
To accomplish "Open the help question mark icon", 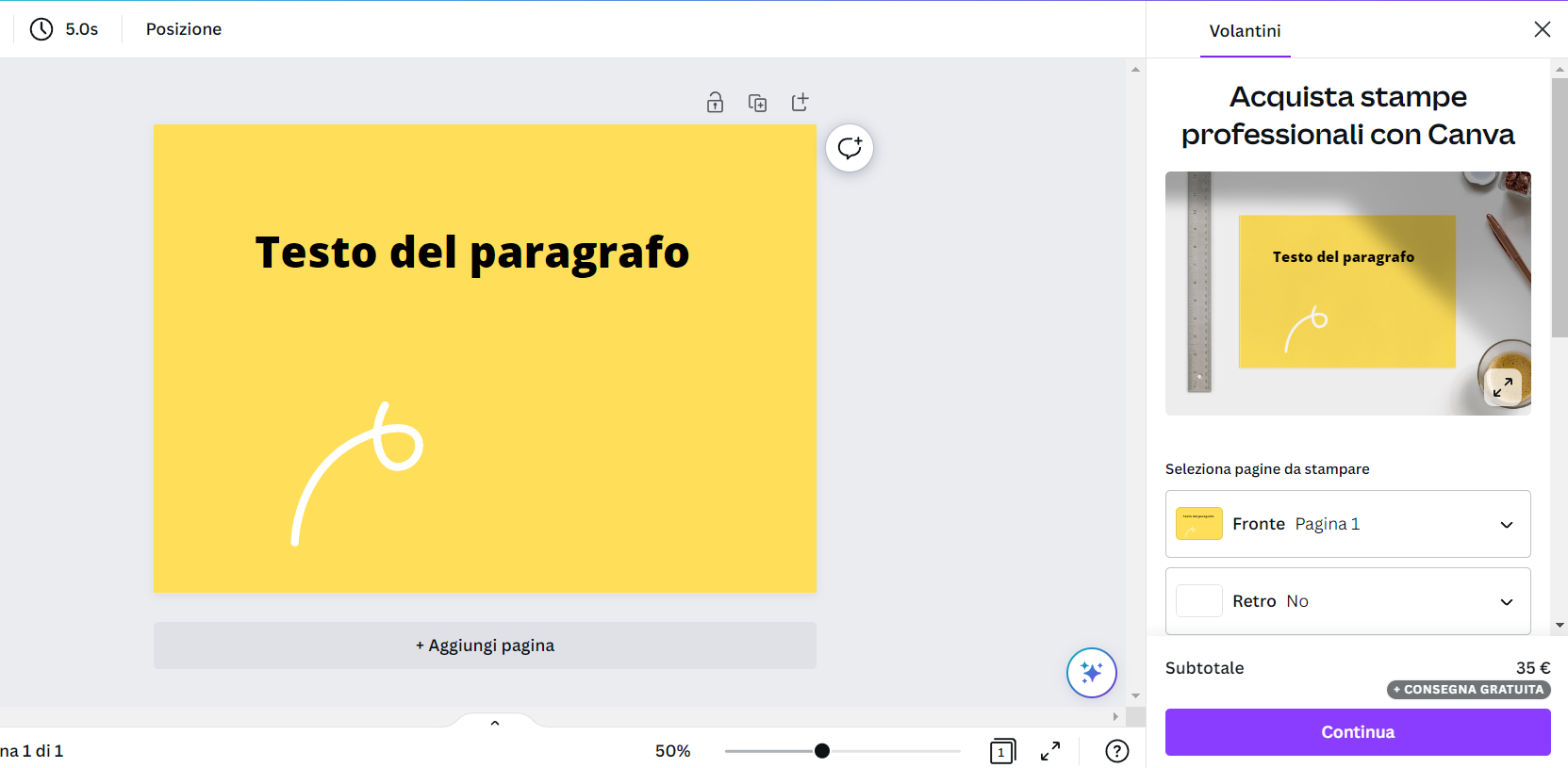I will click(1116, 751).
